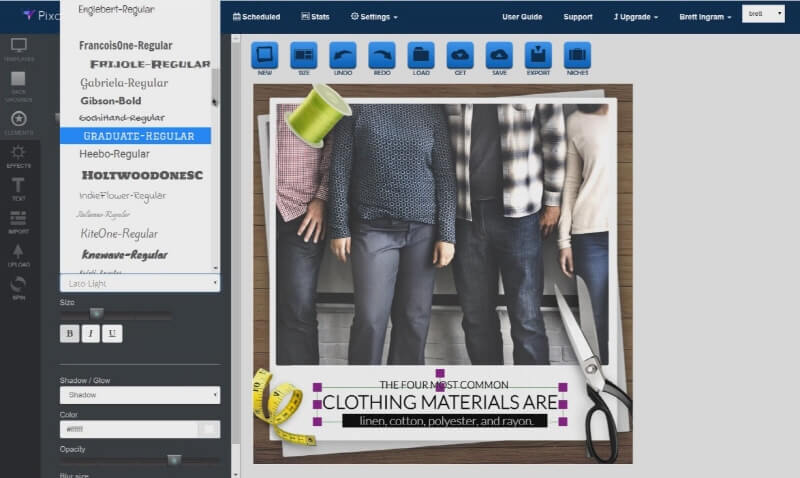This screenshot has height=478, width=800.
Task: Click the Opacity slider handle
Action: (x=174, y=460)
